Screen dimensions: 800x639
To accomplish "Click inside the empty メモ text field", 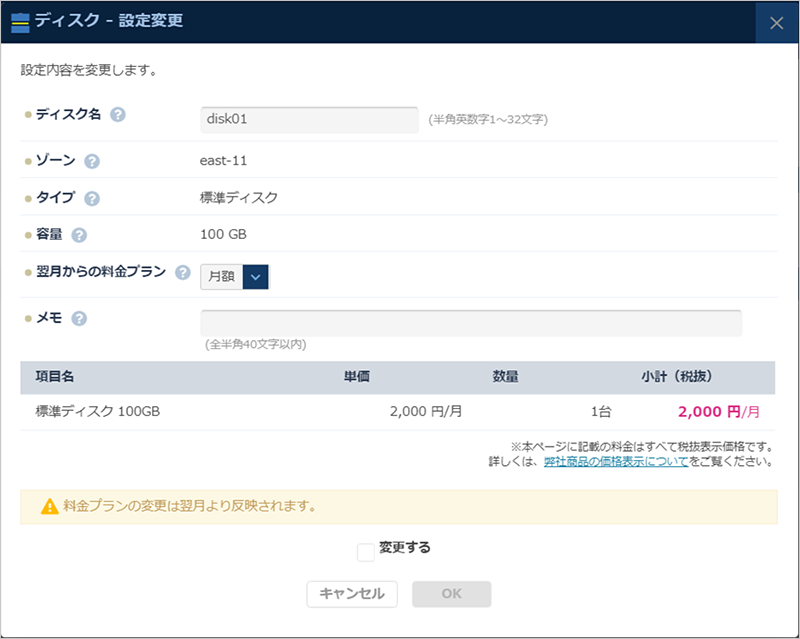I will [x=470, y=322].
